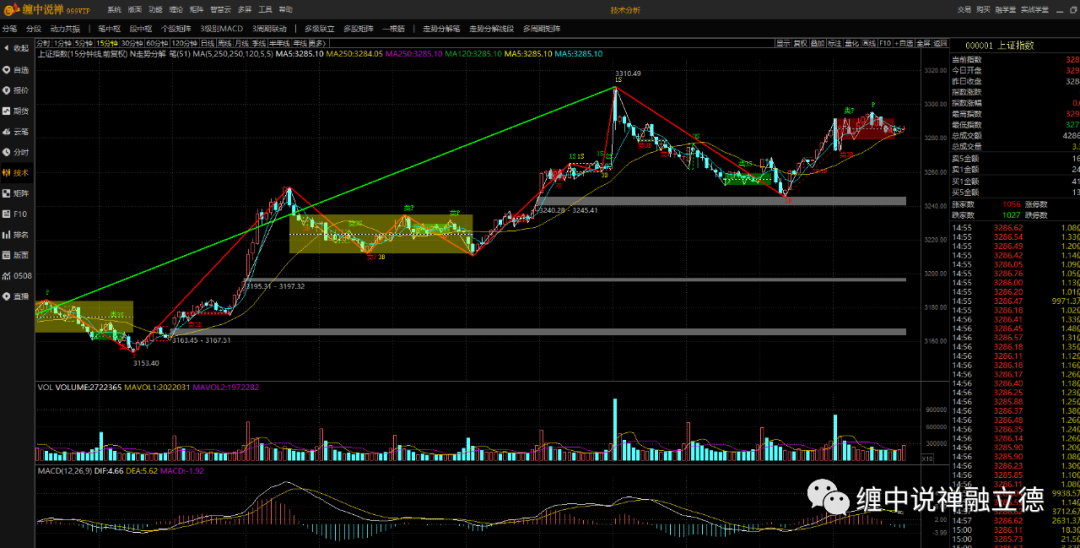The image size is (1080, 548).
Task: Open the 系统 menu
Action: coord(114,10)
